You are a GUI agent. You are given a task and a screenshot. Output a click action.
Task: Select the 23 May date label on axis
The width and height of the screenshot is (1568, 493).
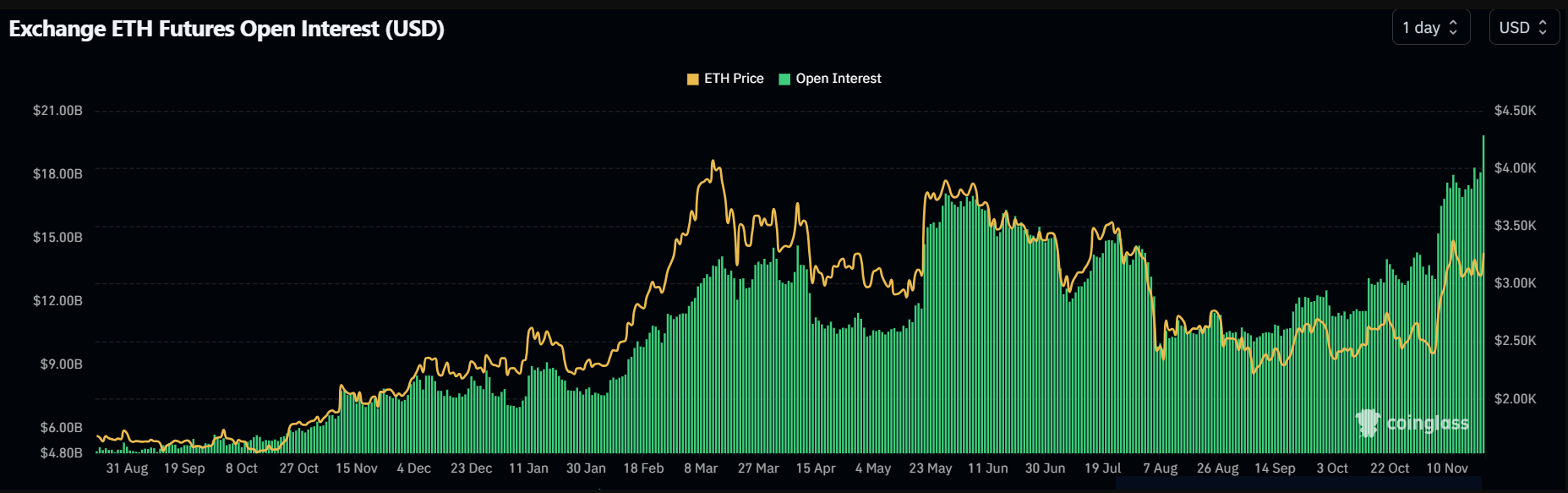[930, 468]
